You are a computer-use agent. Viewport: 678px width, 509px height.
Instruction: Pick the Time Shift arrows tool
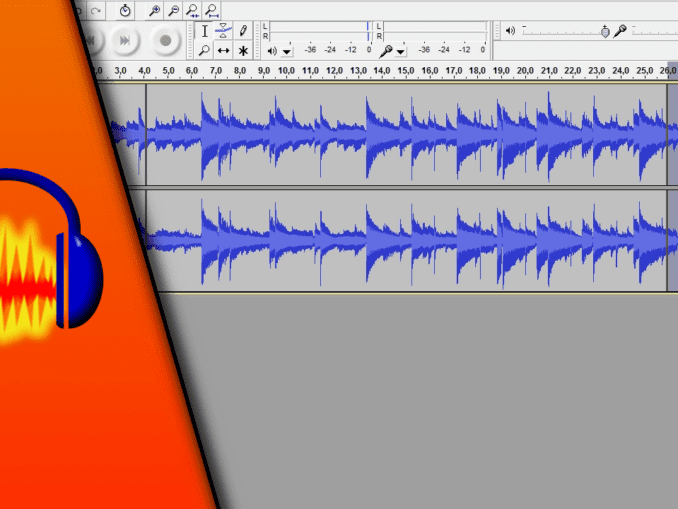coord(224,50)
